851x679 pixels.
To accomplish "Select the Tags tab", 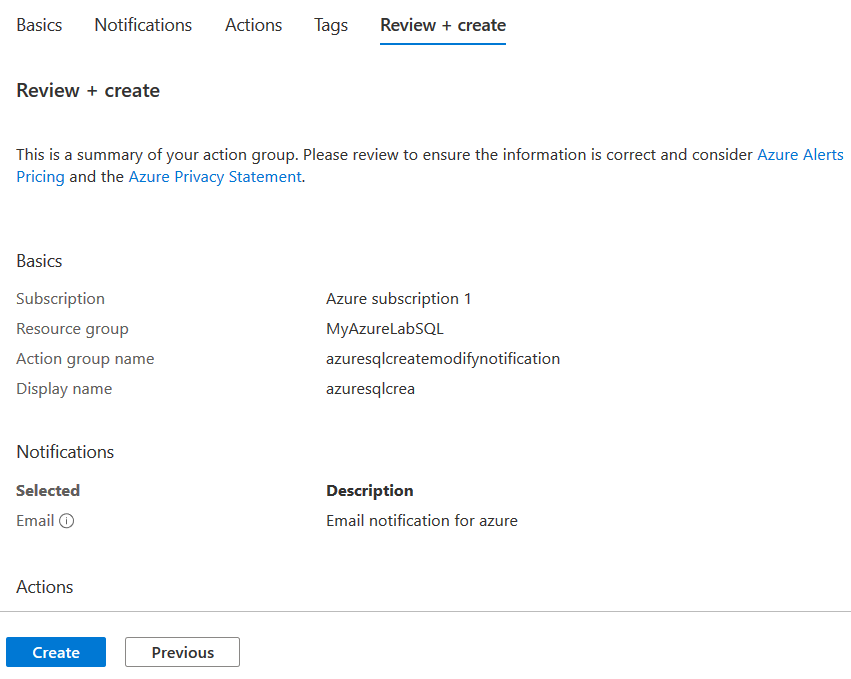I will point(331,25).
